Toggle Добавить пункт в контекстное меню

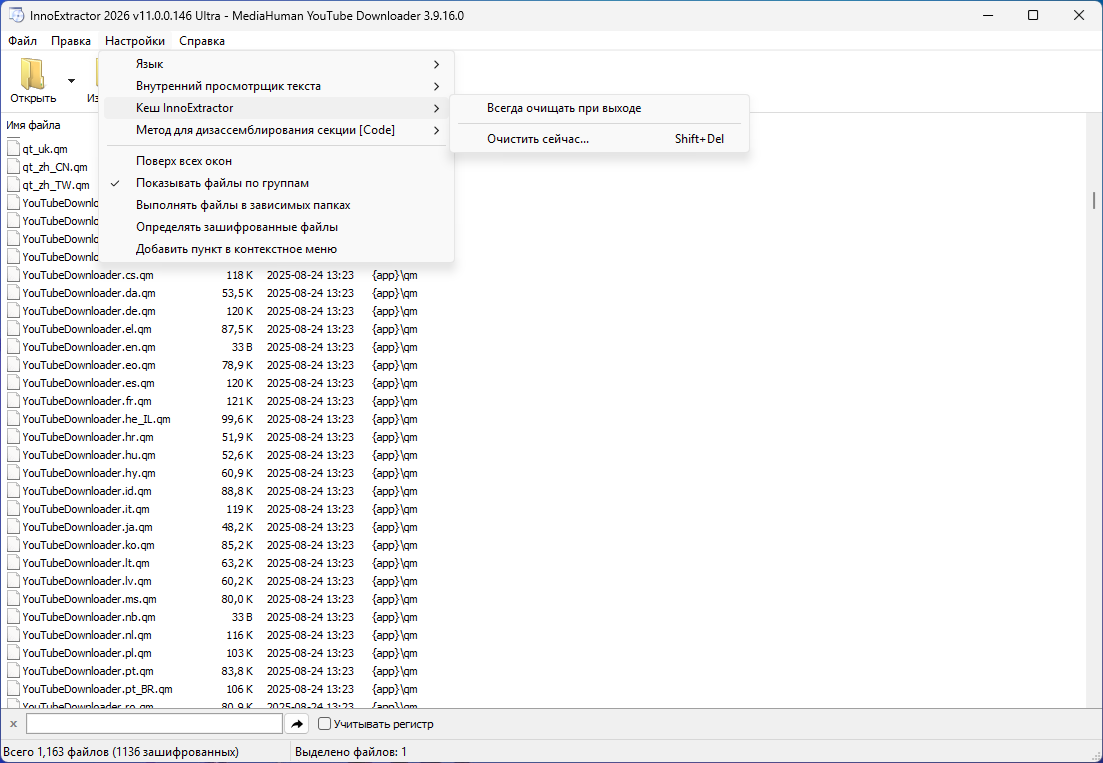(276, 249)
